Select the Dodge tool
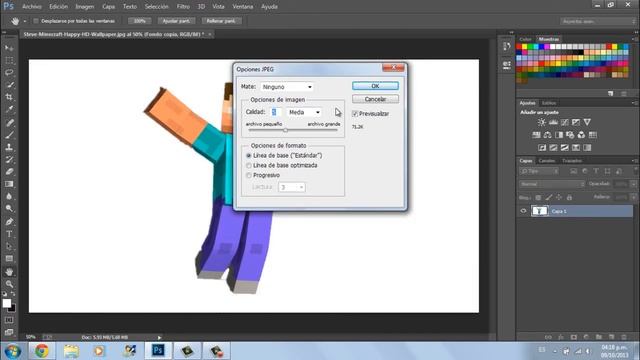 tap(9, 209)
